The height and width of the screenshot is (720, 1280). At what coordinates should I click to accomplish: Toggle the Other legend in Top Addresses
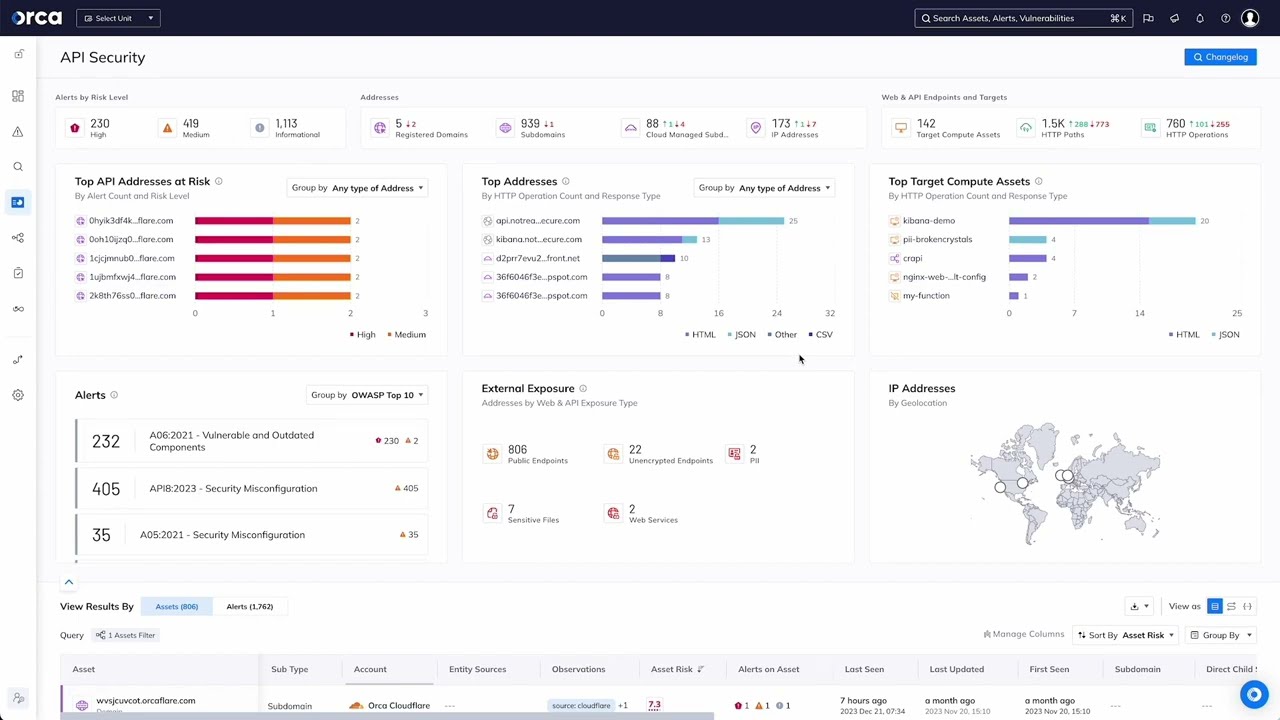[782, 334]
